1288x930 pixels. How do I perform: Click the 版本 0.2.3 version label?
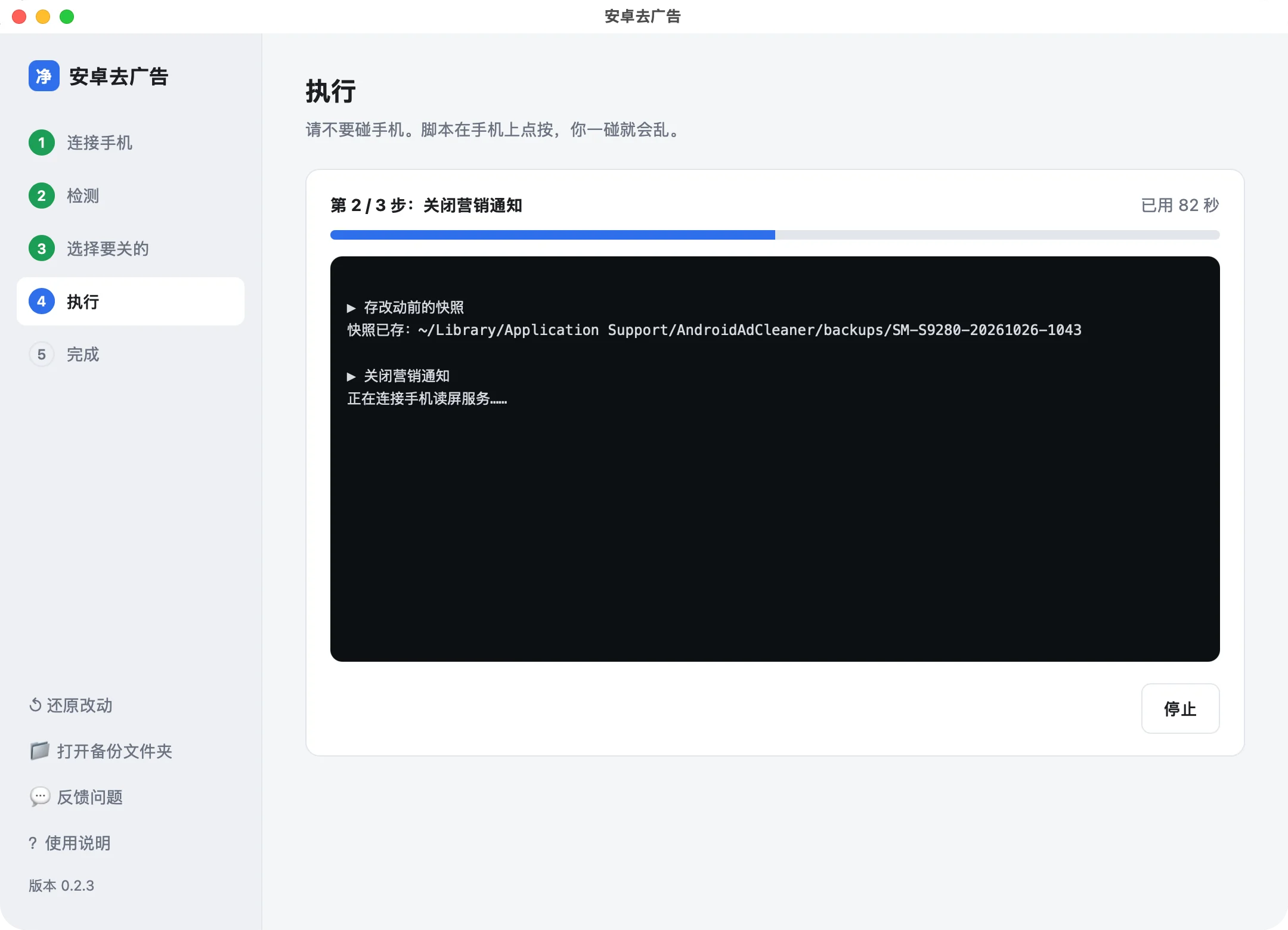(x=61, y=886)
